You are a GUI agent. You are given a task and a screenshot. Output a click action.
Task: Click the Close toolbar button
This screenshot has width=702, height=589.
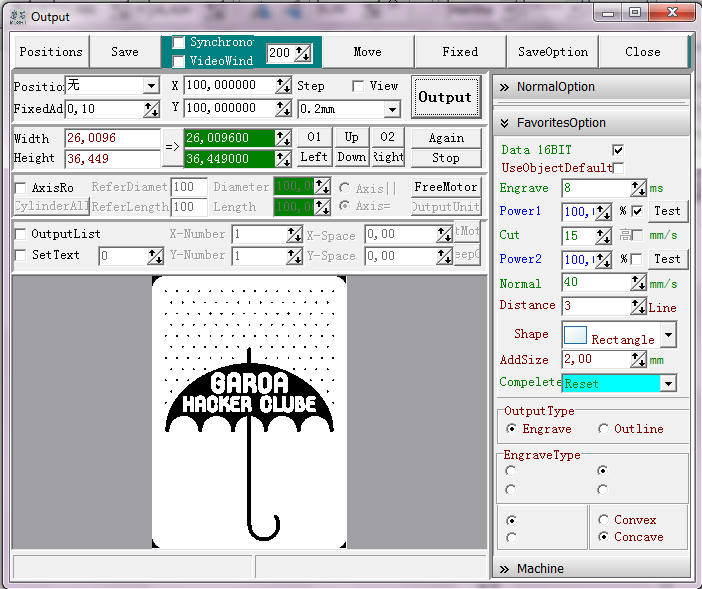[x=643, y=52]
